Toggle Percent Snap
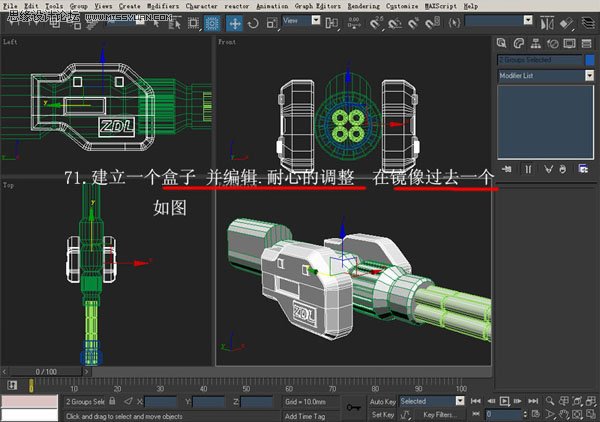This screenshot has height=422, width=600. pyautogui.click(x=413, y=24)
